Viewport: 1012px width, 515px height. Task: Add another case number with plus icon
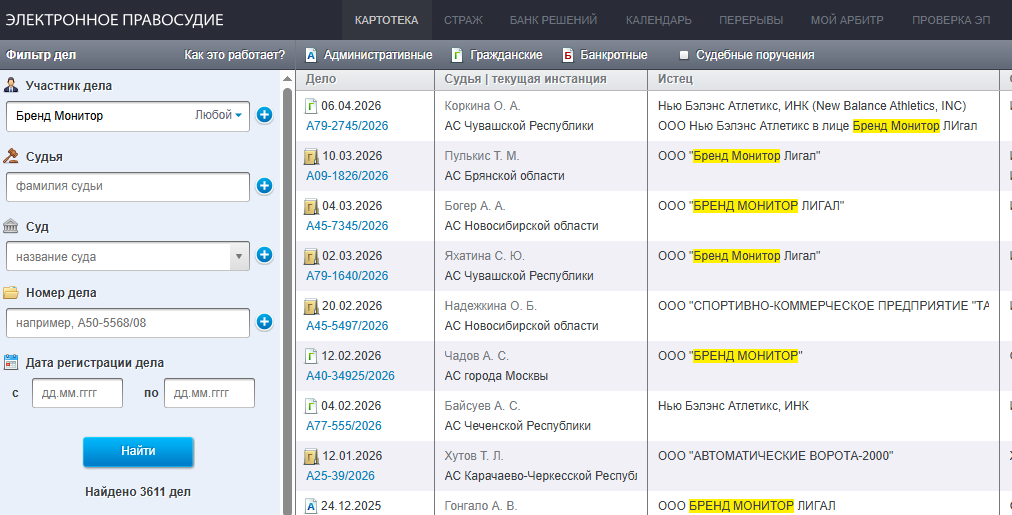264,321
